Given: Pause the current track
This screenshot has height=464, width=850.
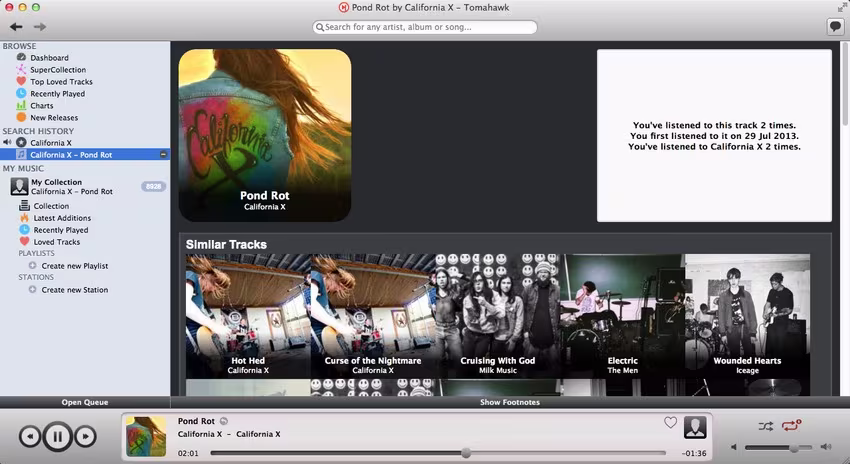Looking at the screenshot, I should 57,436.
